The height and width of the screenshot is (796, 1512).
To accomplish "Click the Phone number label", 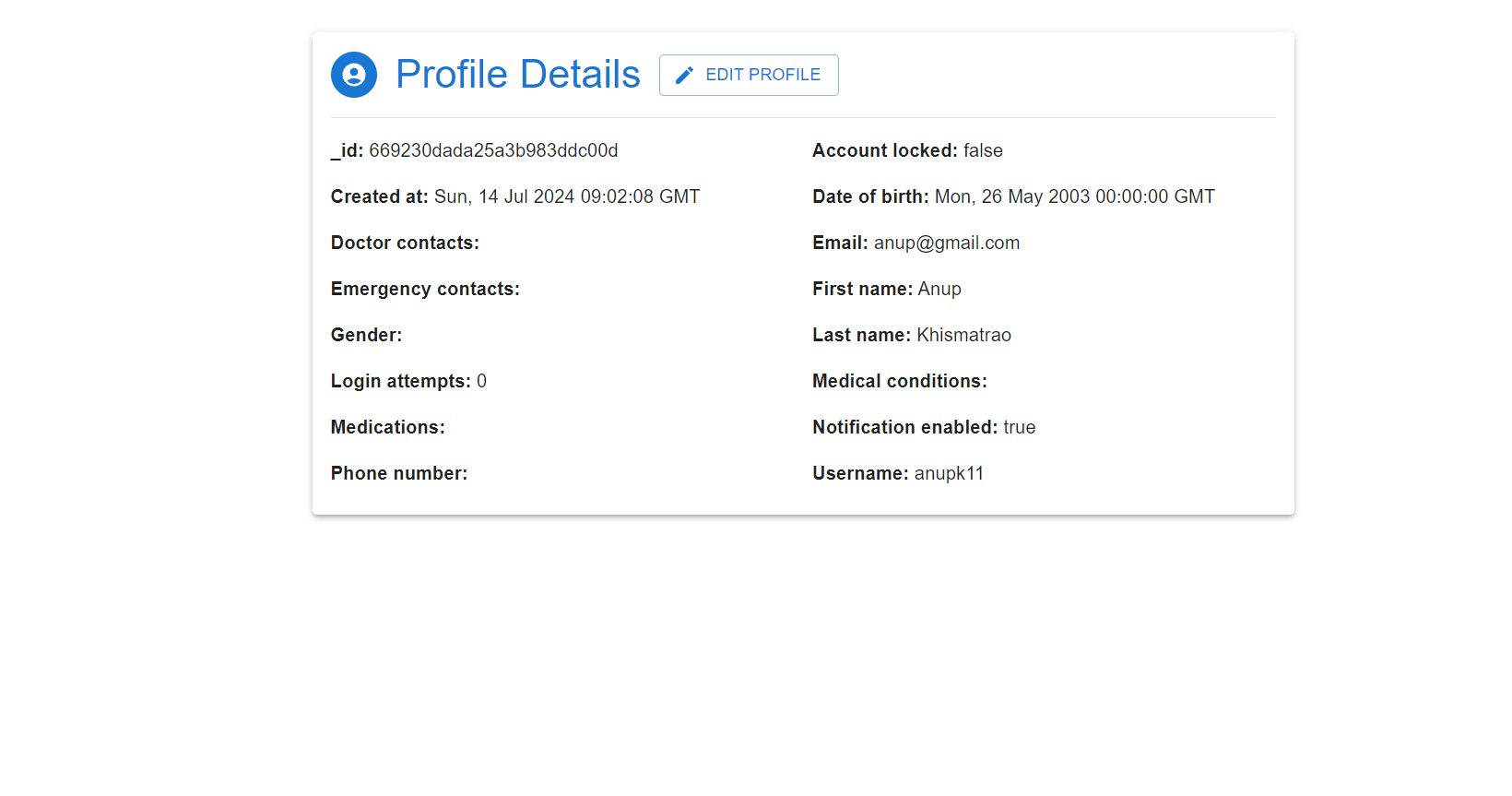I will [399, 473].
